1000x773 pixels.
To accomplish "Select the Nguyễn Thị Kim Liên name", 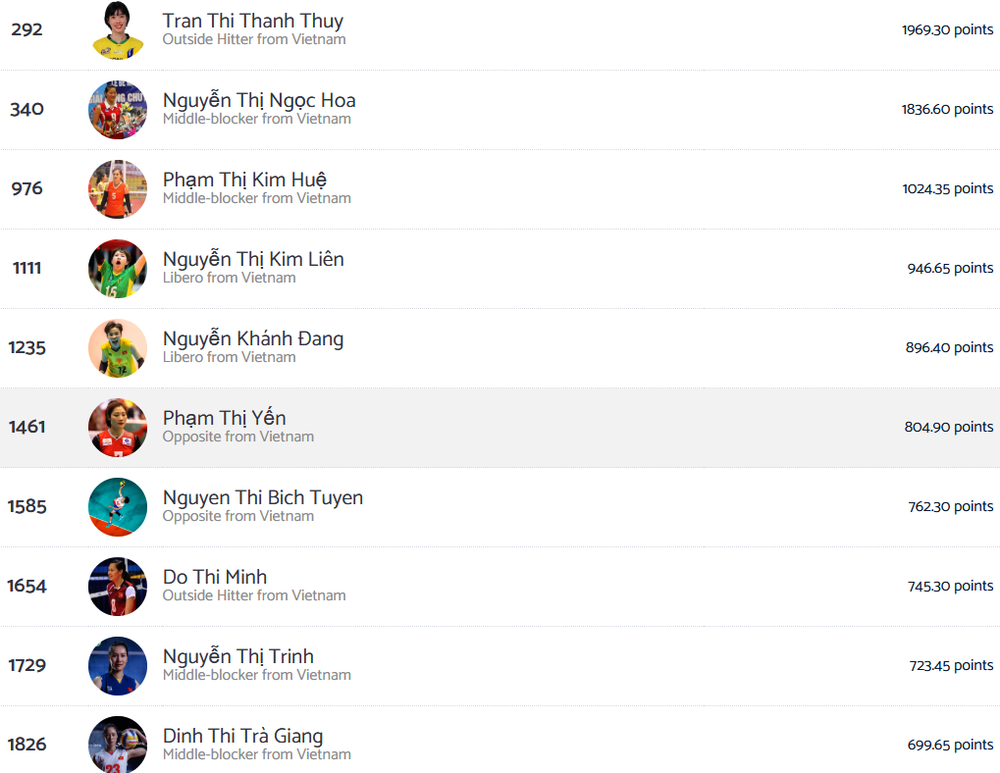I will (x=253, y=260).
